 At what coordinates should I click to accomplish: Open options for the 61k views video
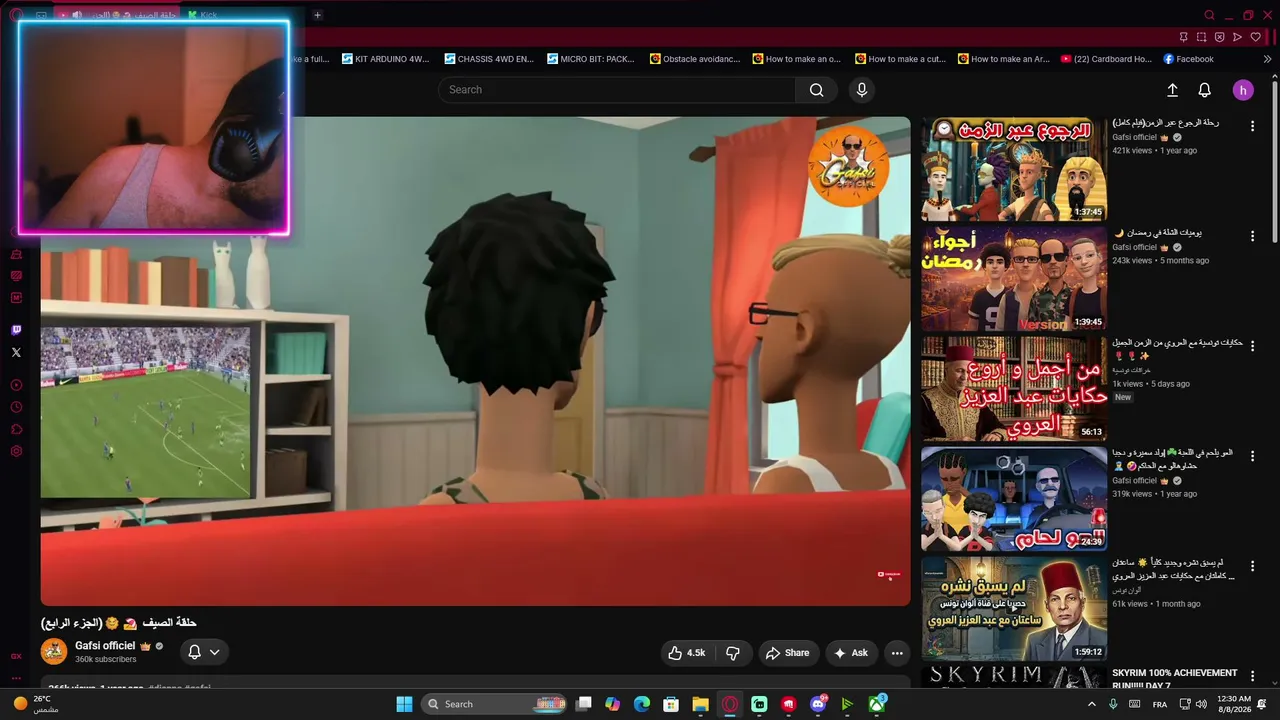pos(1252,566)
